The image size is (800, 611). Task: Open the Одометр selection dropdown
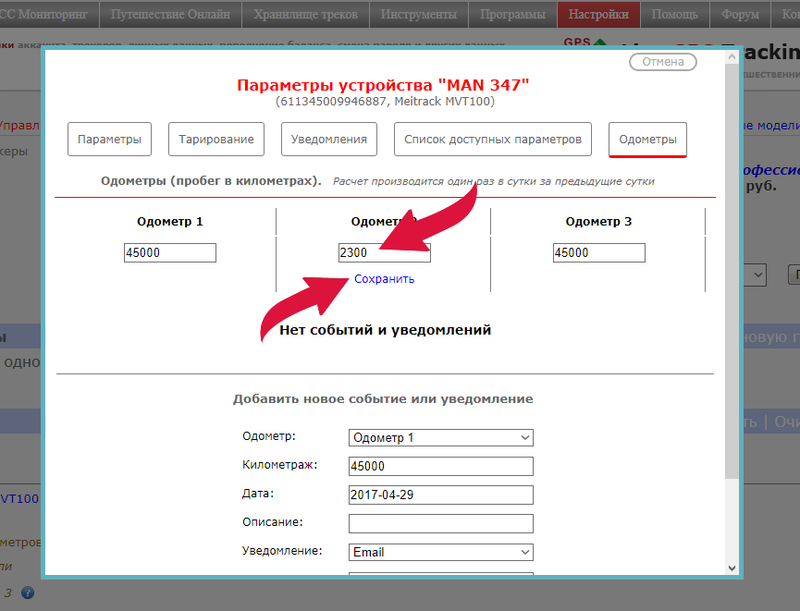[x=440, y=437]
